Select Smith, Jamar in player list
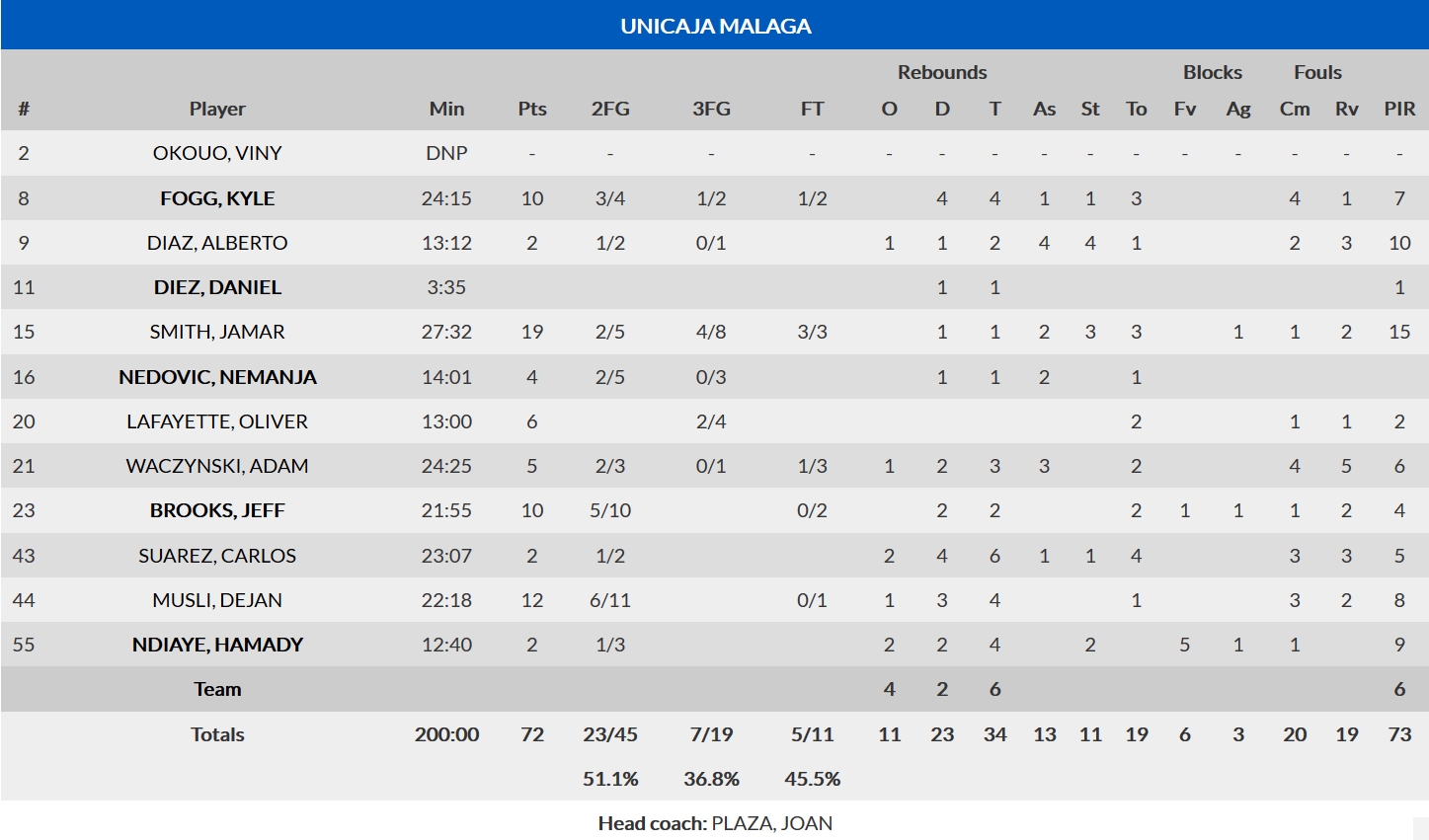 (217, 332)
